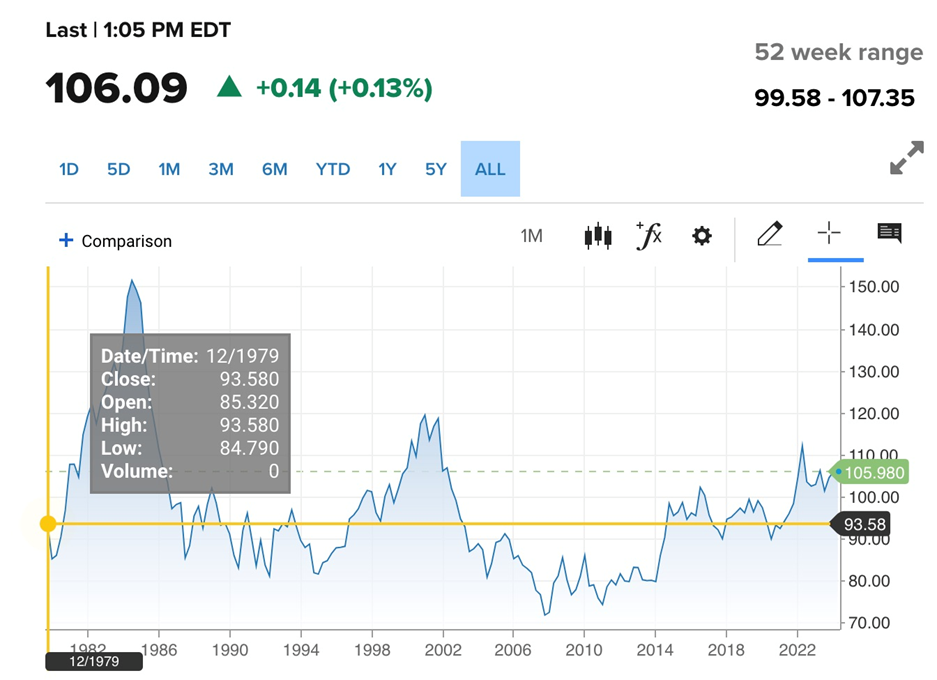
Task: Open the 1M interval dropdown
Action: click(531, 236)
